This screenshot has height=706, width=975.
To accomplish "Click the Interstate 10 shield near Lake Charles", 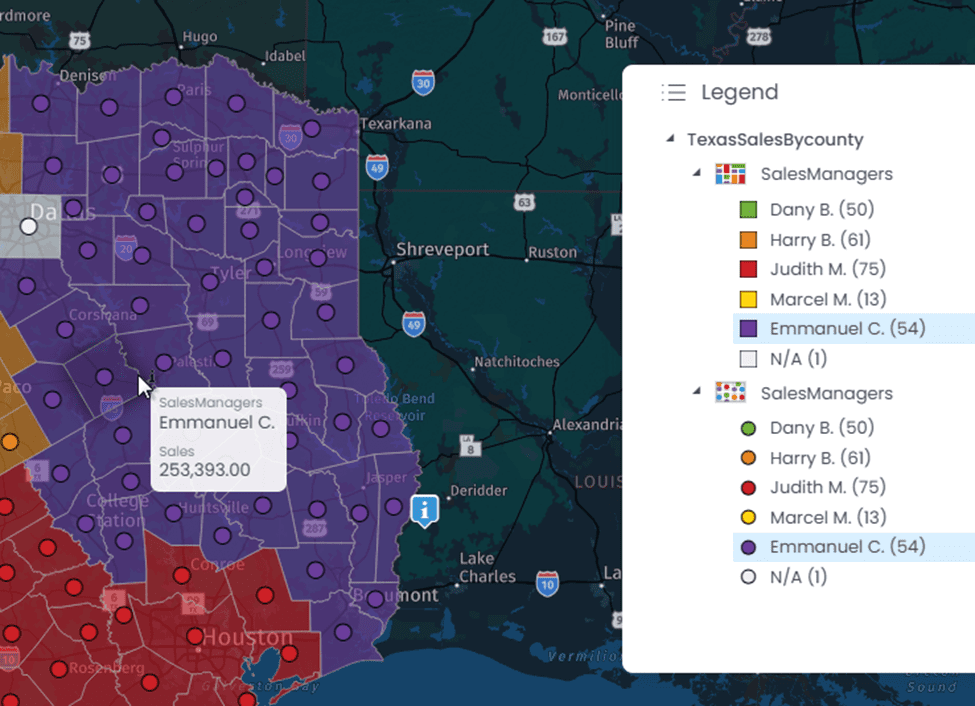I will click(x=547, y=584).
